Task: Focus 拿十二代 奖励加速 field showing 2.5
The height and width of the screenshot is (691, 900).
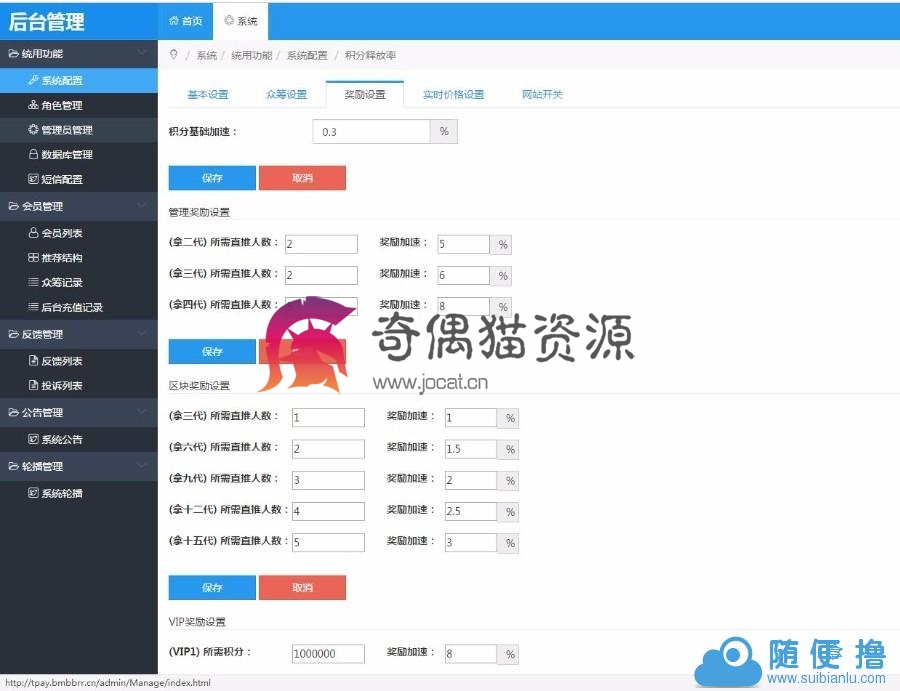Action: 471,511
